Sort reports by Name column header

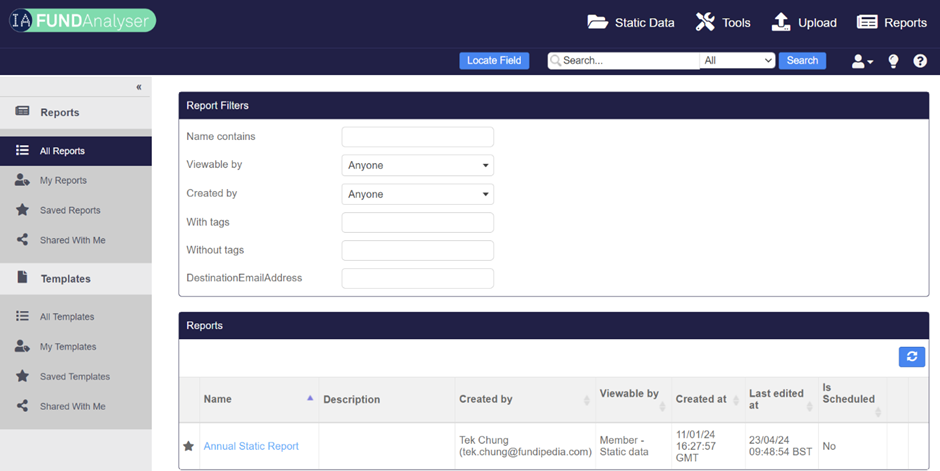(x=218, y=399)
